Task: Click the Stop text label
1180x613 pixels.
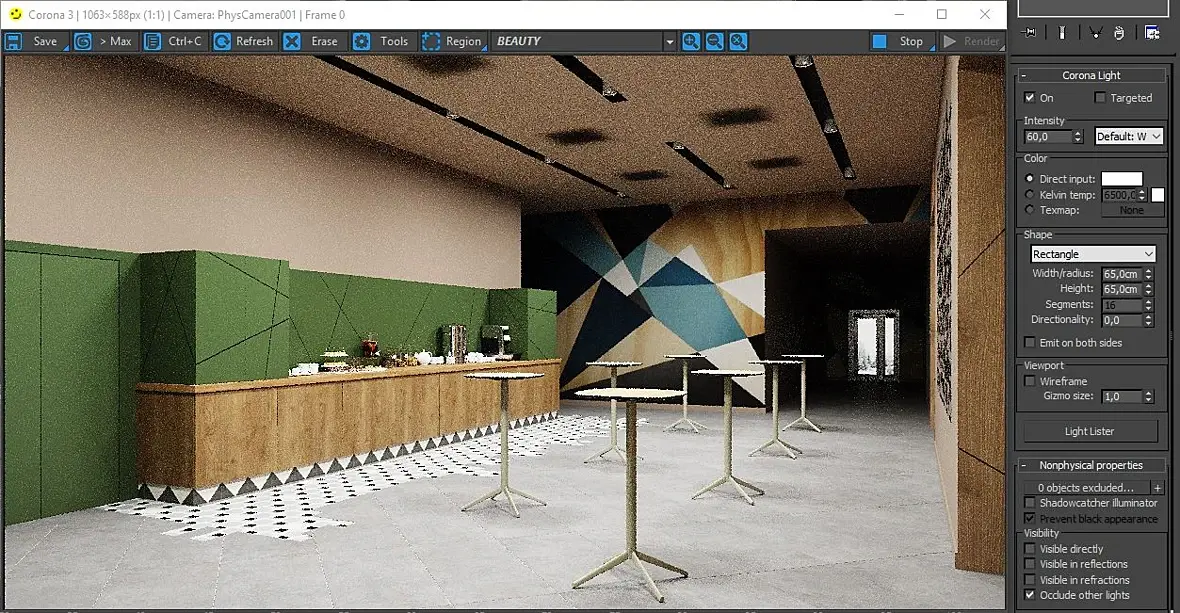Action: click(x=911, y=41)
